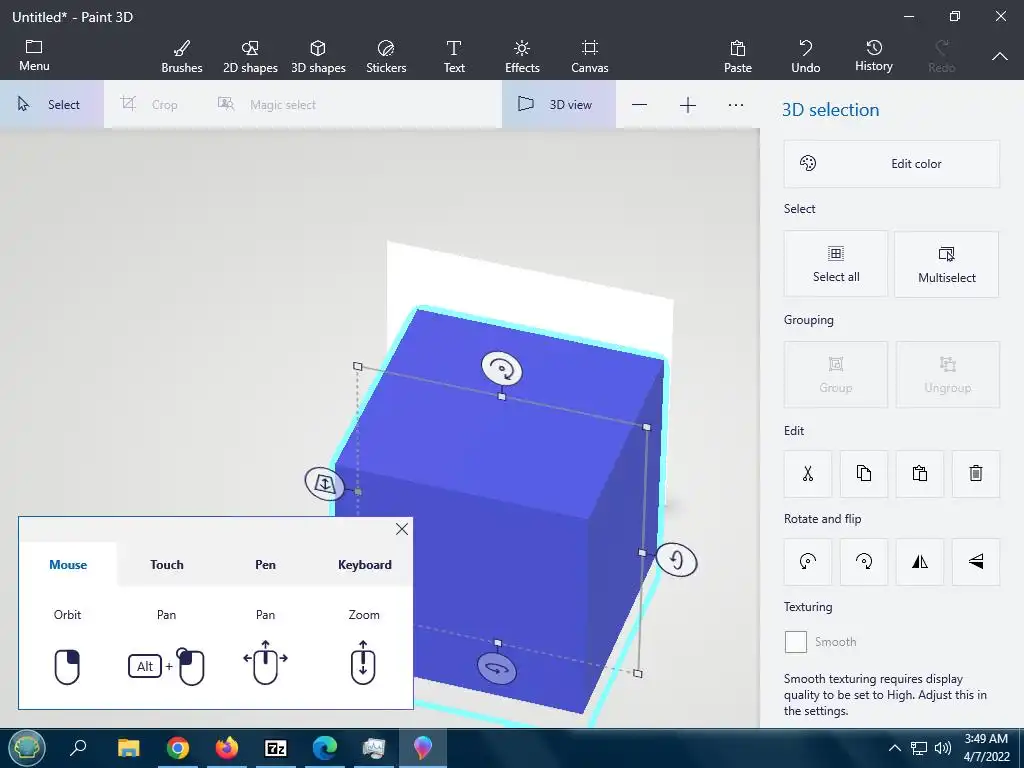
Task: Click Paint 3D taskbar icon
Action: 423,748
